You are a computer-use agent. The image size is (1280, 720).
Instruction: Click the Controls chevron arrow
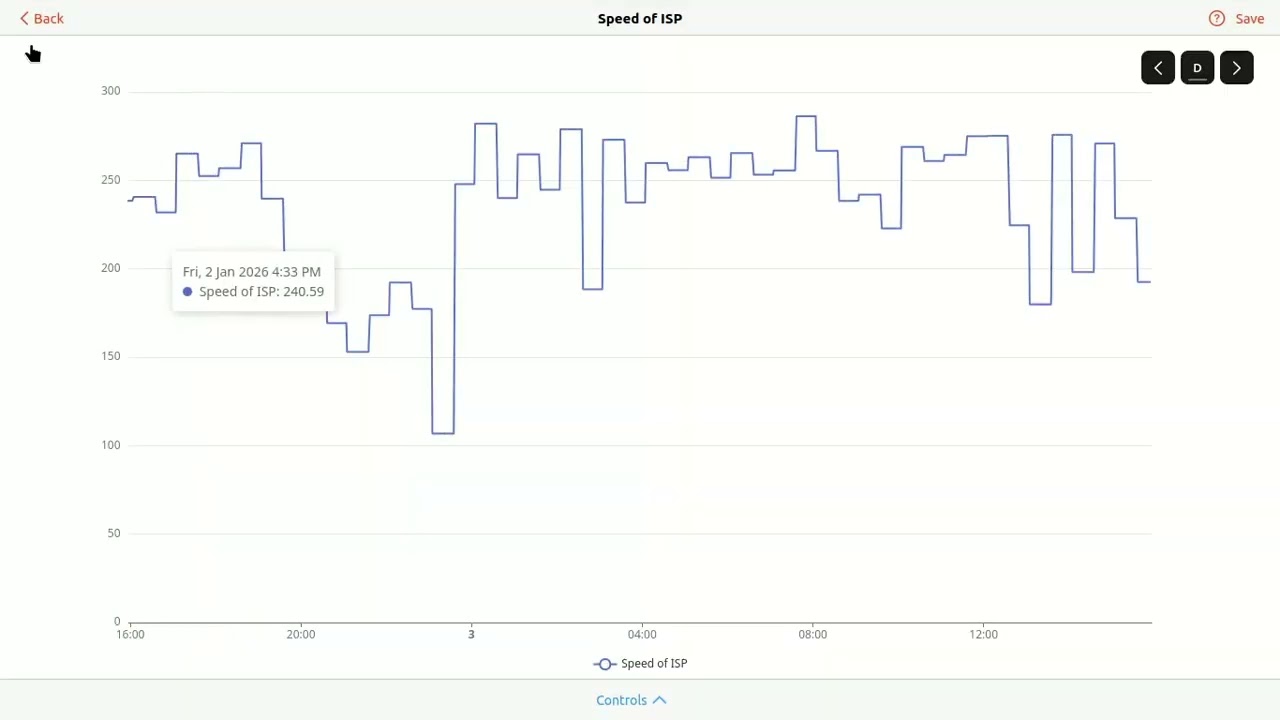pyautogui.click(x=660, y=700)
